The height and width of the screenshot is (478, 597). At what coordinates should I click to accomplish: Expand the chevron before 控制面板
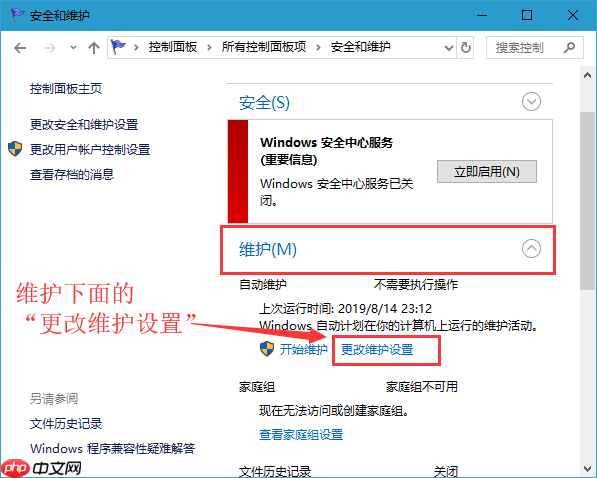(x=136, y=48)
